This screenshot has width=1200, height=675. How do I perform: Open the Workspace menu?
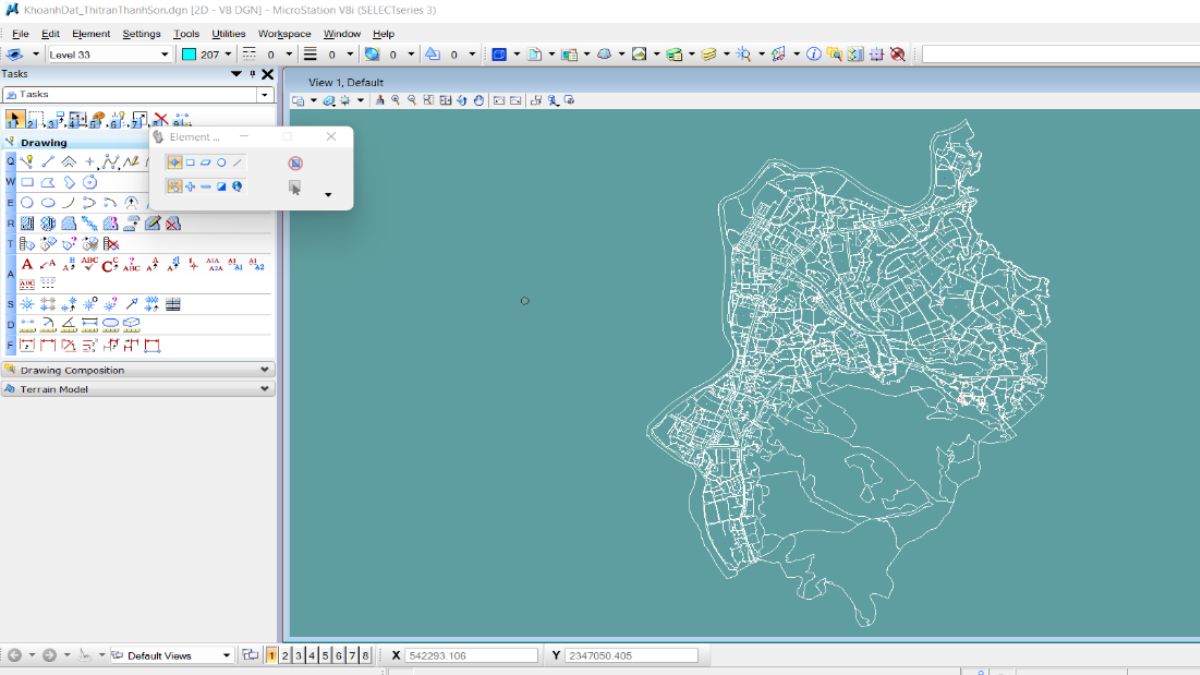click(284, 34)
